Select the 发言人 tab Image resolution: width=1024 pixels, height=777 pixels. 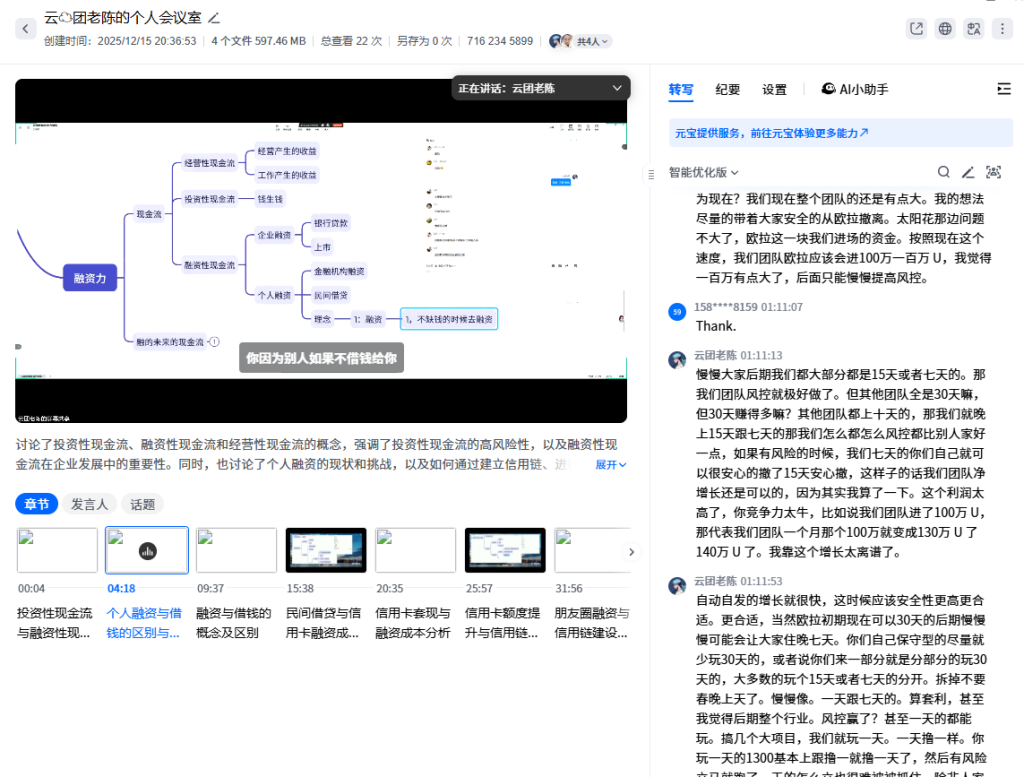tap(90, 504)
